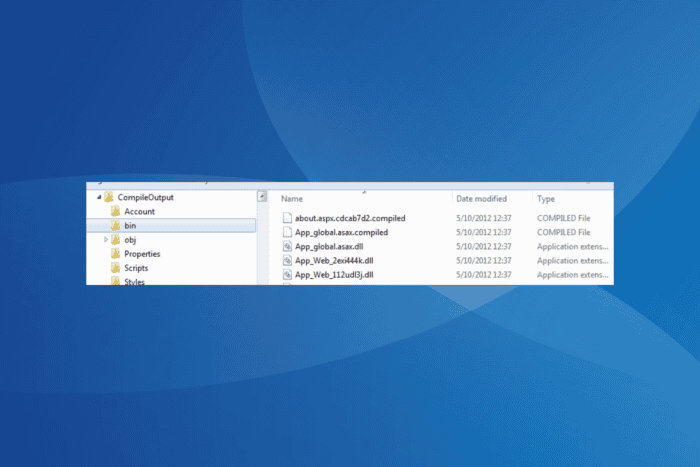This screenshot has height=467, width=700.
Task: Select the bin folder label
Action: click(130, 225)
